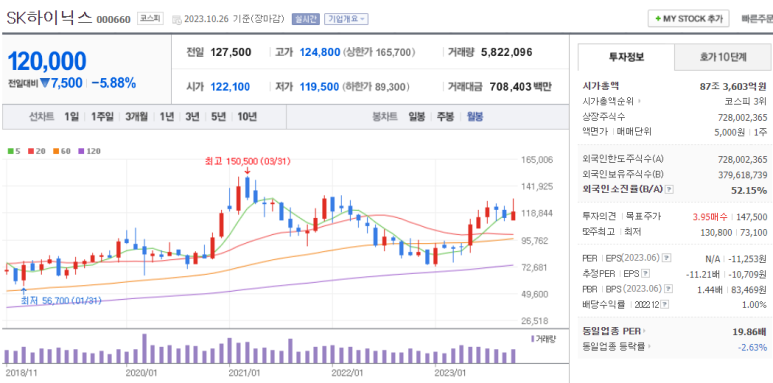Select 3개월 line chart period
This screenshot has height=383, width=773.
click(136, 117)
